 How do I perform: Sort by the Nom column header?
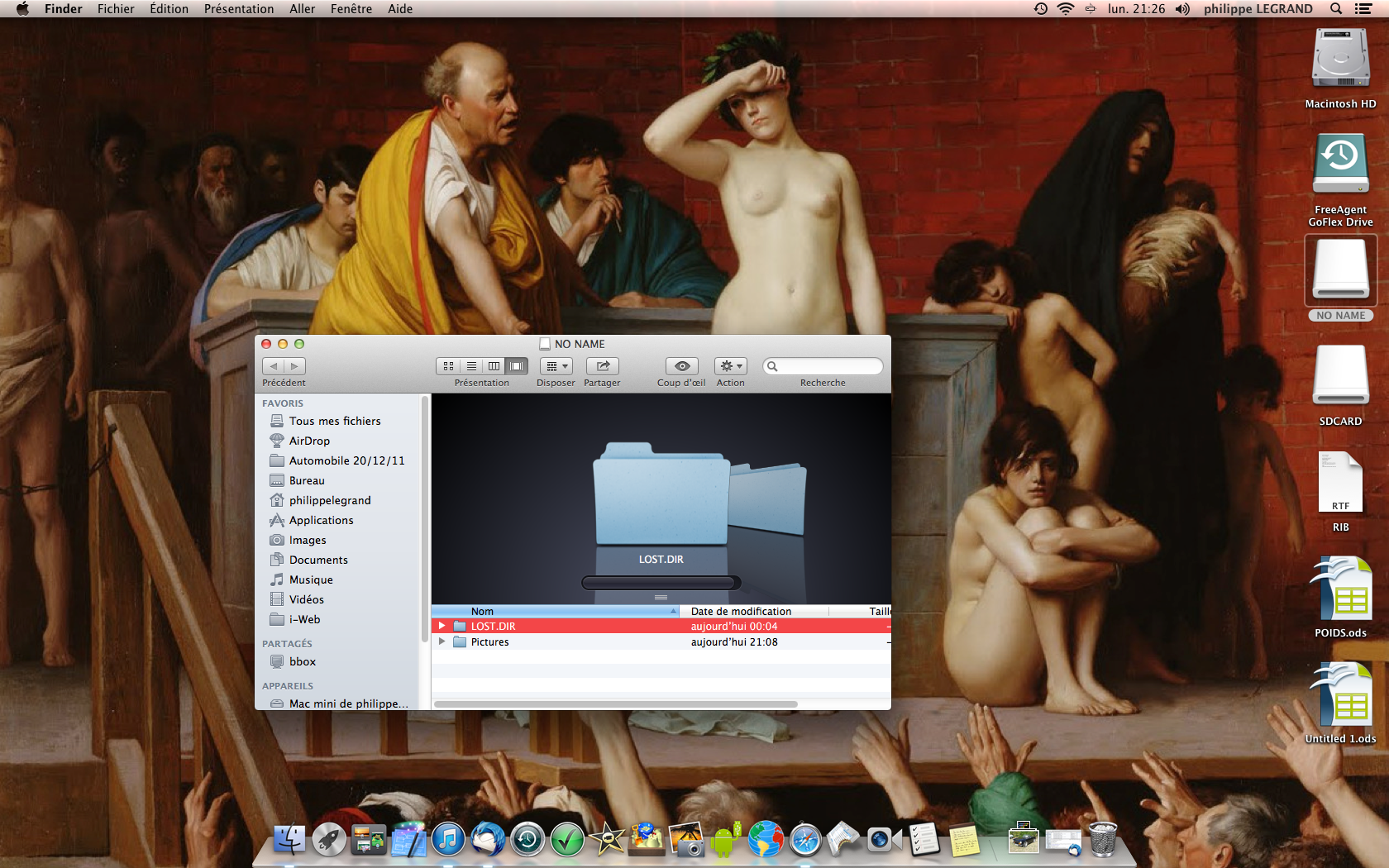(x=556, y=612)
